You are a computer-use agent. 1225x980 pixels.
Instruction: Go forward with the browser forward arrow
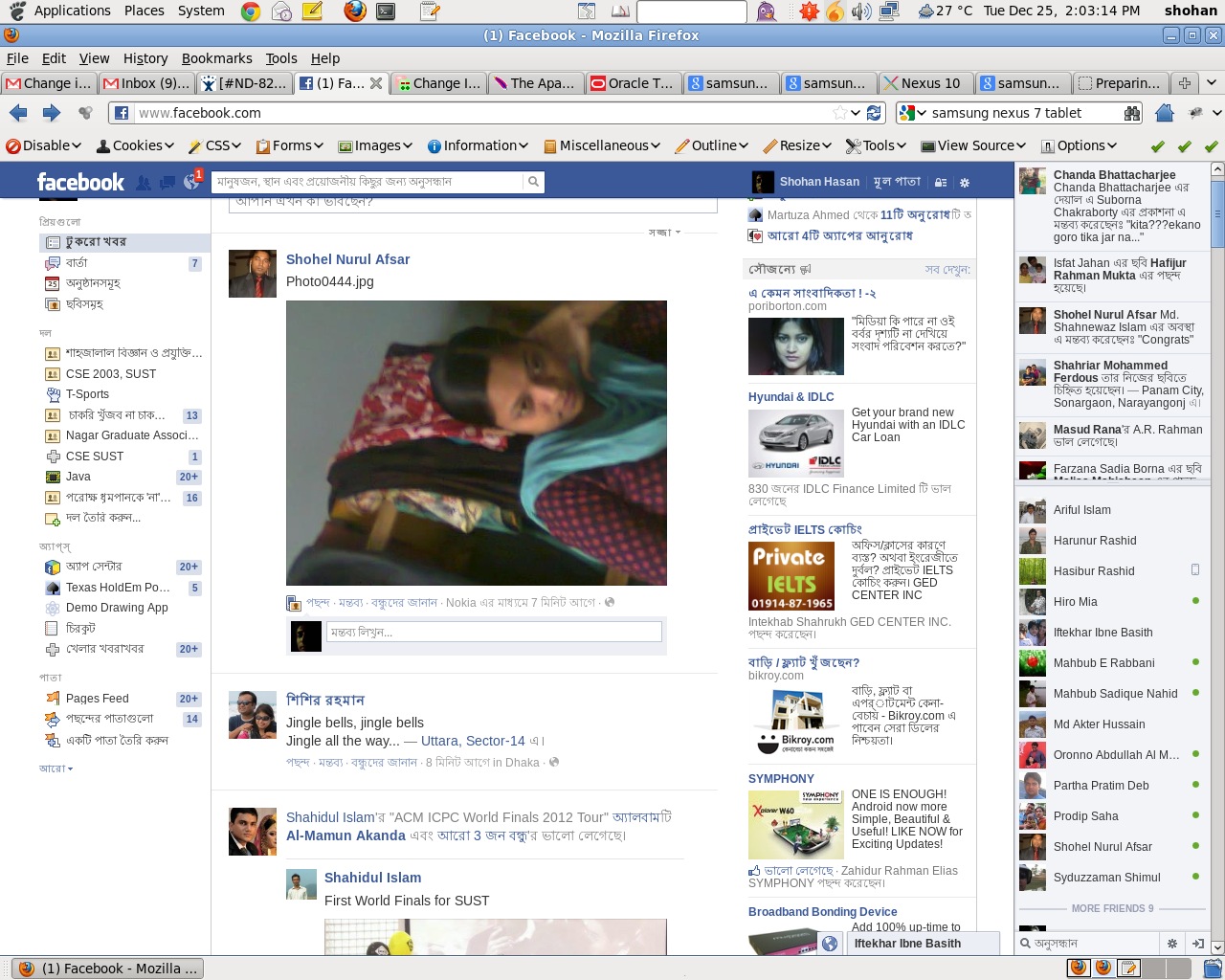(52, 113)
